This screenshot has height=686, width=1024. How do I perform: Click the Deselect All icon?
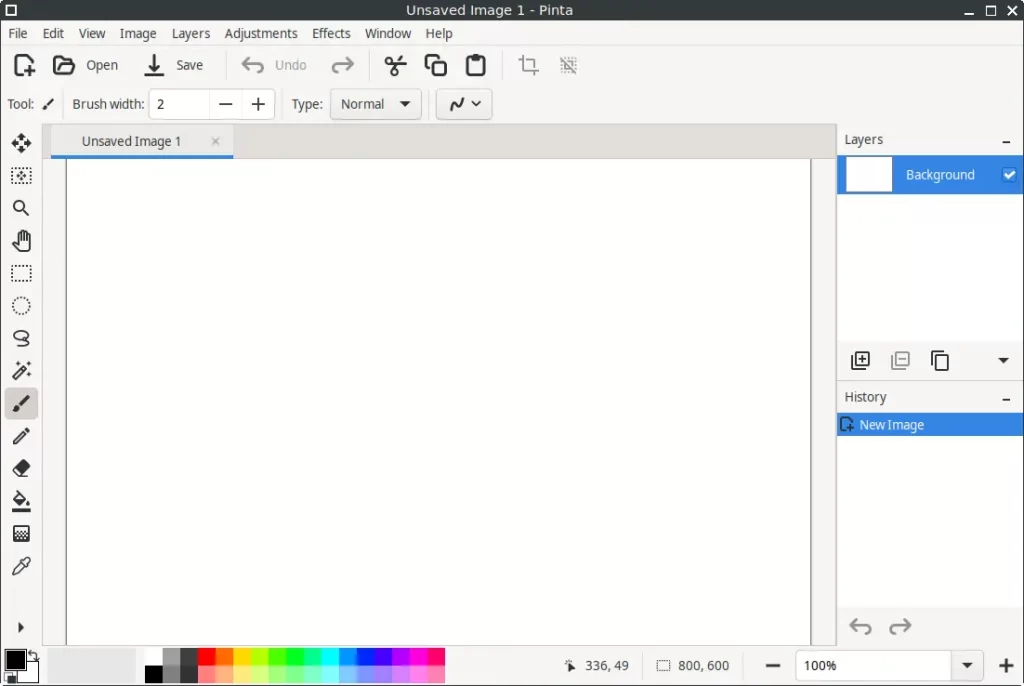pos(568,65)
